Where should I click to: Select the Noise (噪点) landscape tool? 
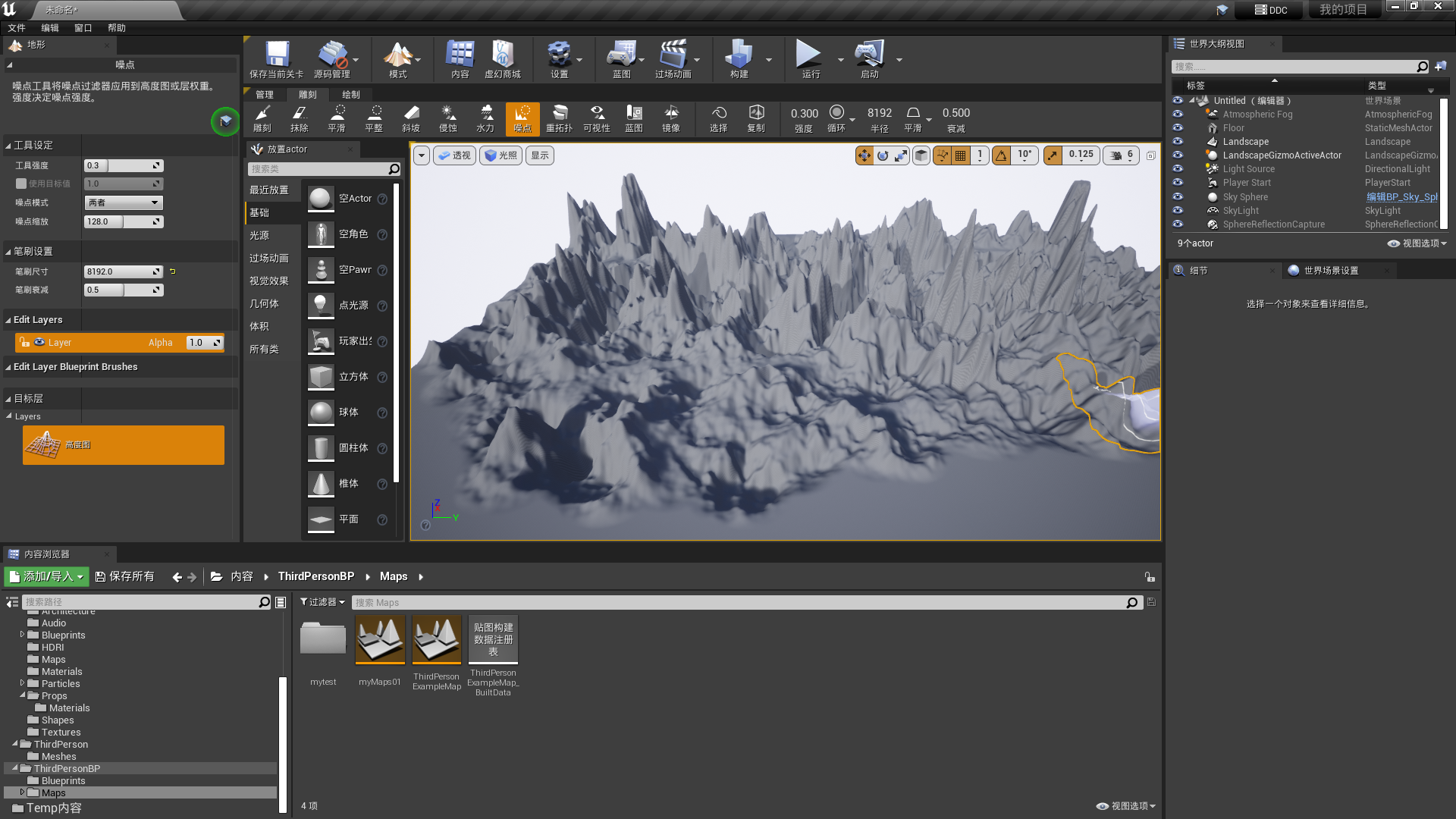(x=522, y=119)
